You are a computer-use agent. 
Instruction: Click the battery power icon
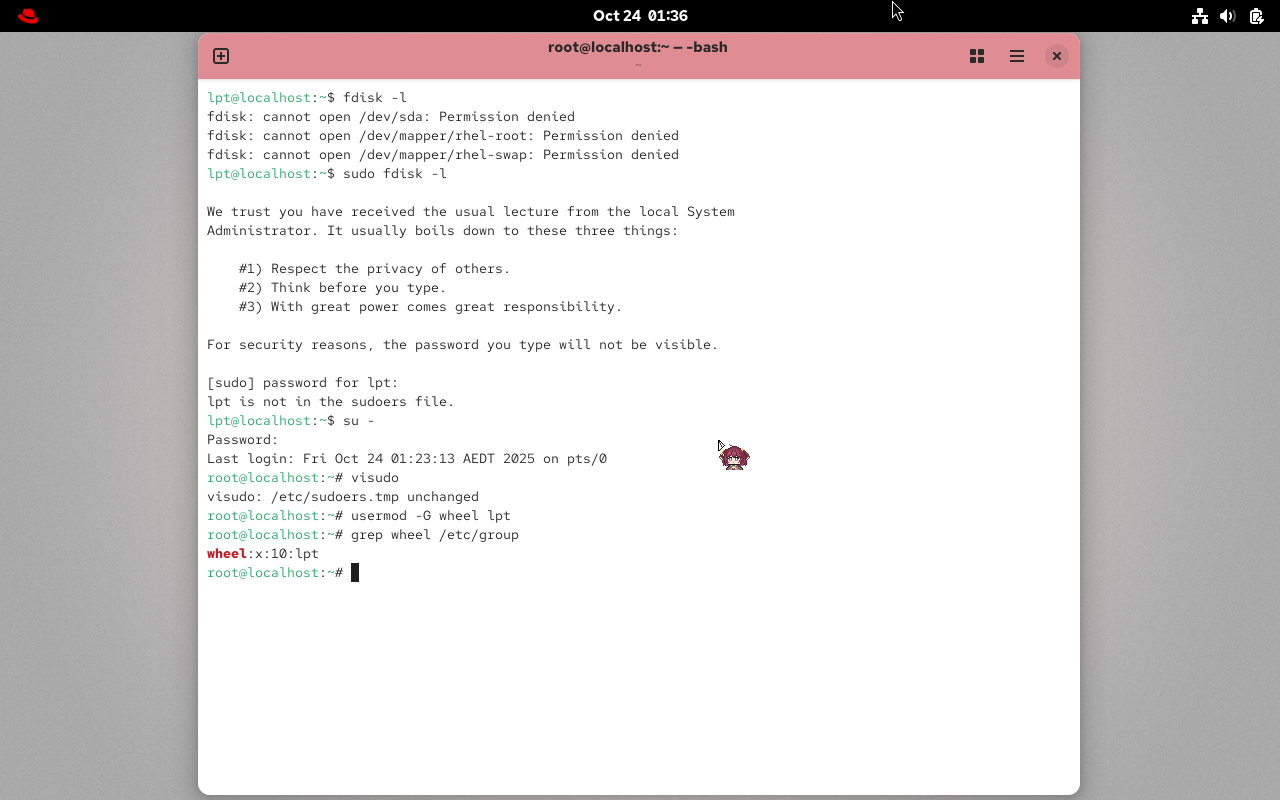[1255, 15]
